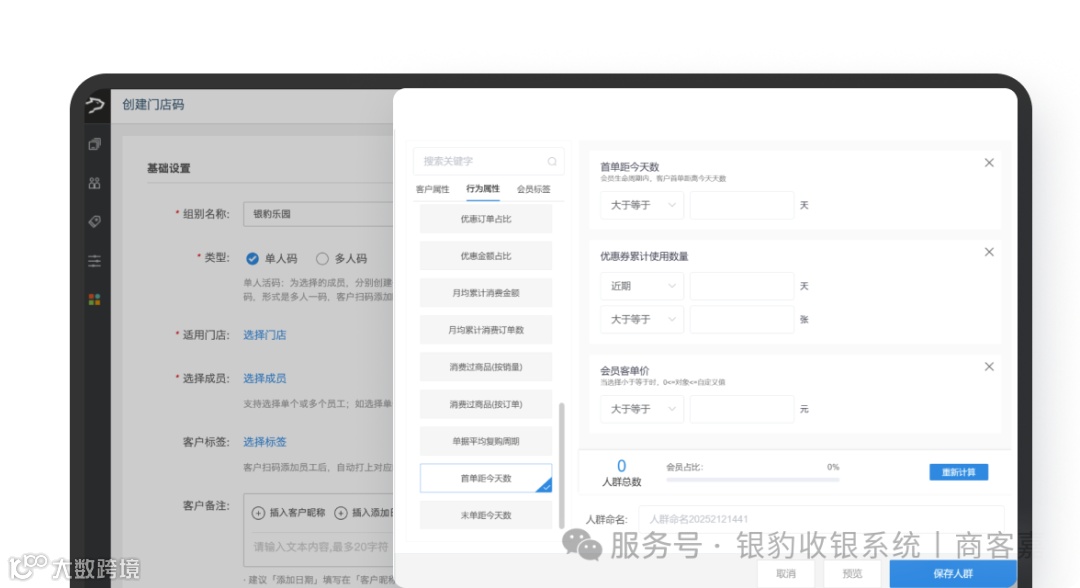Click the 预览 button
1080x588 pixels.
852,574
